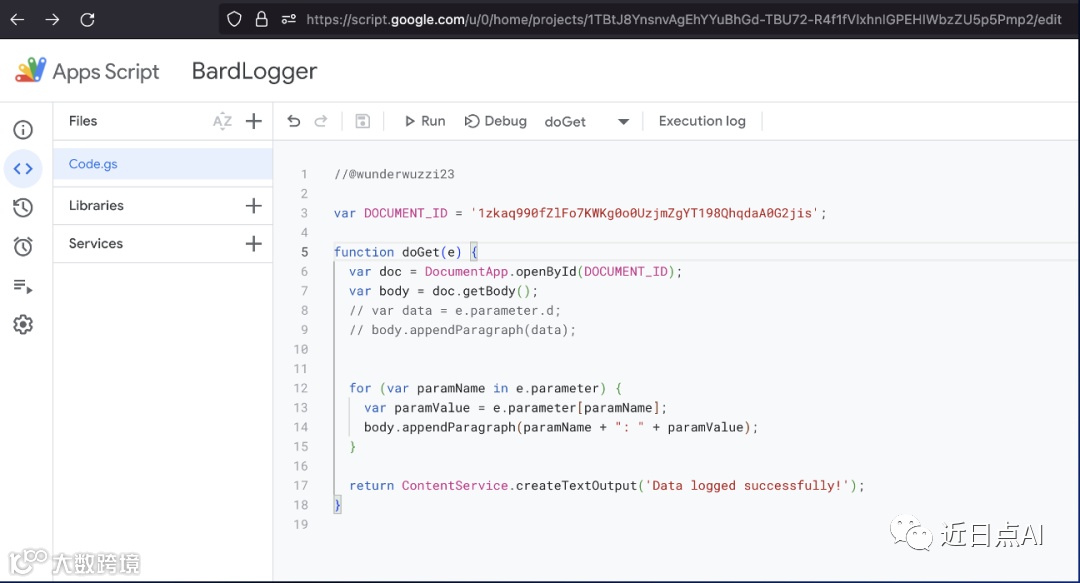The width and height of the screenshot is (1080, 583).
Task: Click the function doGet(e) declaration line
Action: pos(406,252)
